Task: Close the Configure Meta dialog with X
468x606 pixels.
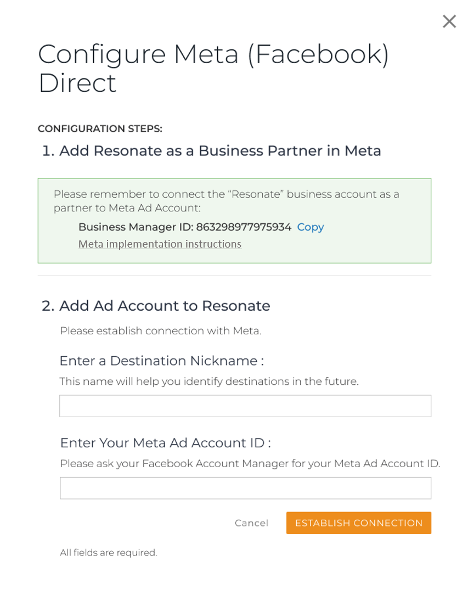Action: tap(449, 22)
